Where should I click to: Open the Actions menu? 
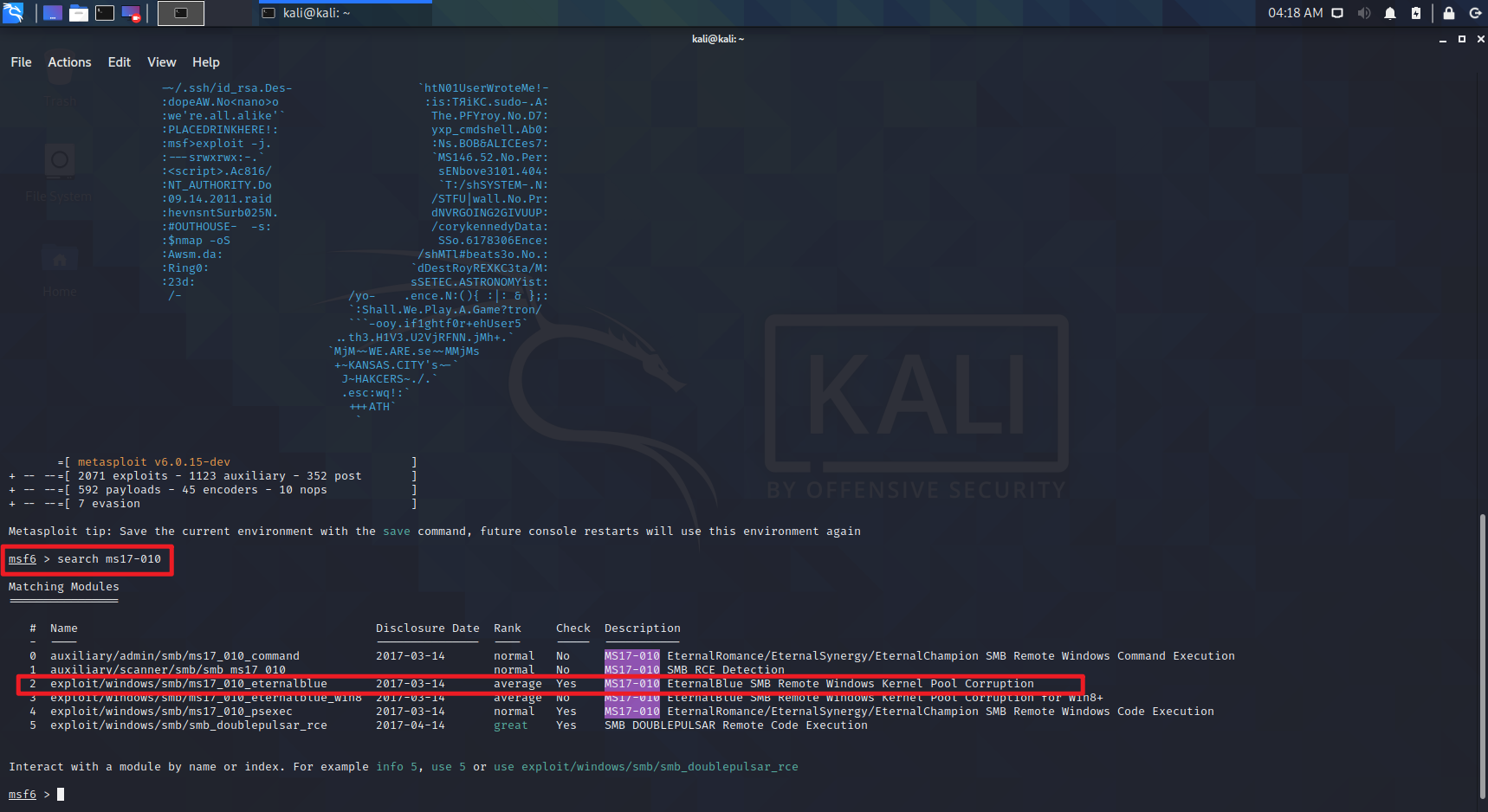click(x=69, y=62)
